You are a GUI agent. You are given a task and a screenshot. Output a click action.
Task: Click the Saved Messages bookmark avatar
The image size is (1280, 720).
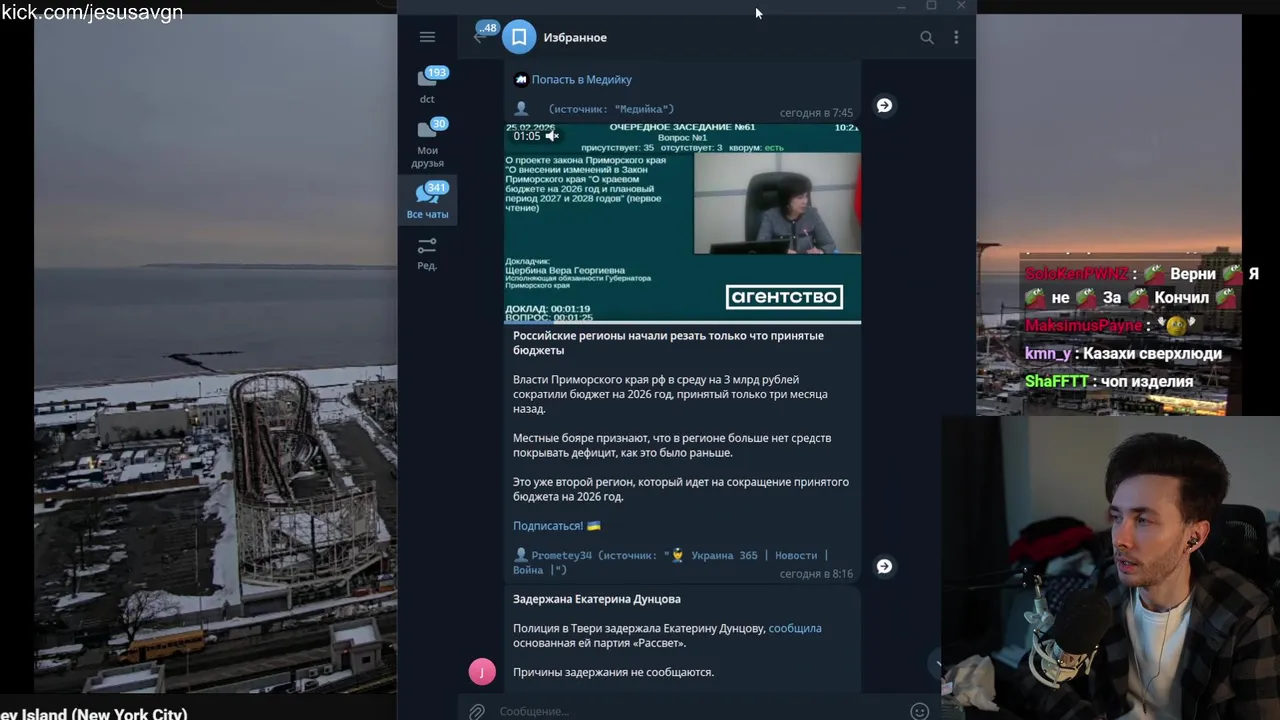point(519,37)
